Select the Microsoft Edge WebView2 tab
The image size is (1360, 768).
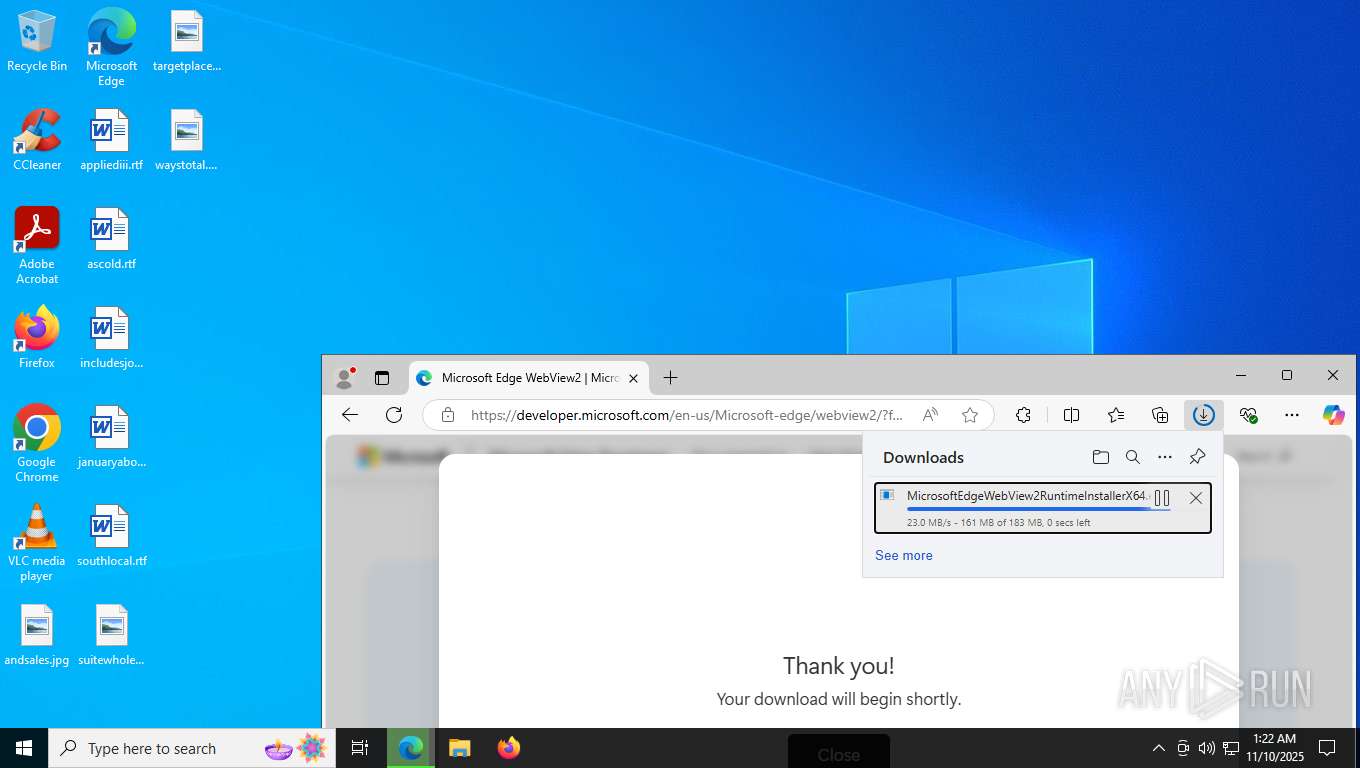coord(529,378)
